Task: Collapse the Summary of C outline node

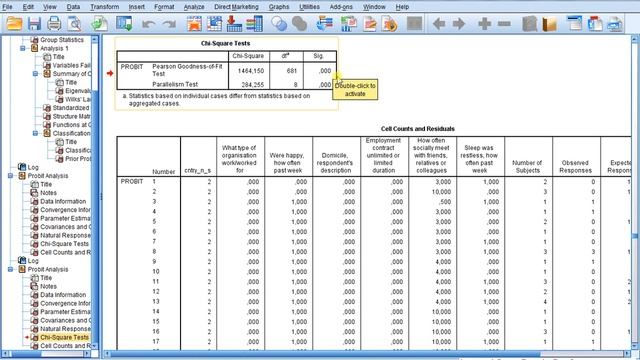Action: (x=36, y=73)
